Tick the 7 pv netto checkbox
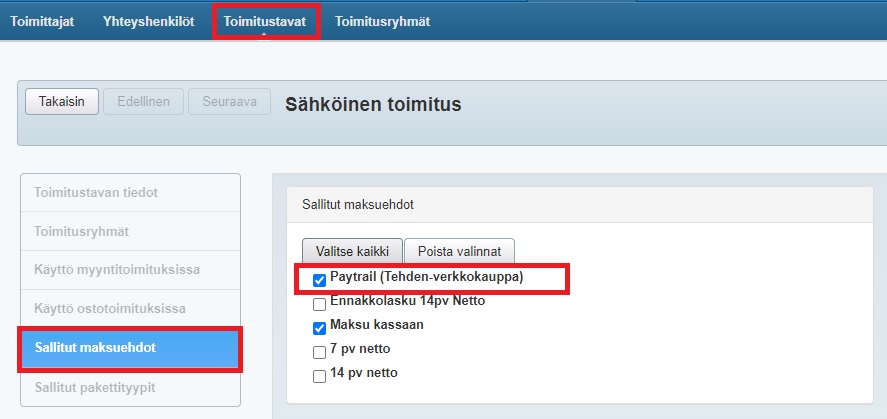887x419 pixels. (x=320, y=352)
